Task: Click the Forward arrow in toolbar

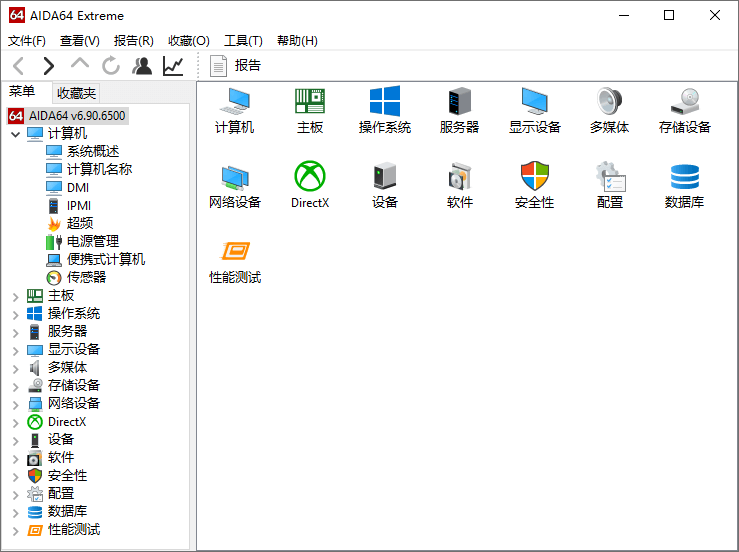Action: (49, 66)
